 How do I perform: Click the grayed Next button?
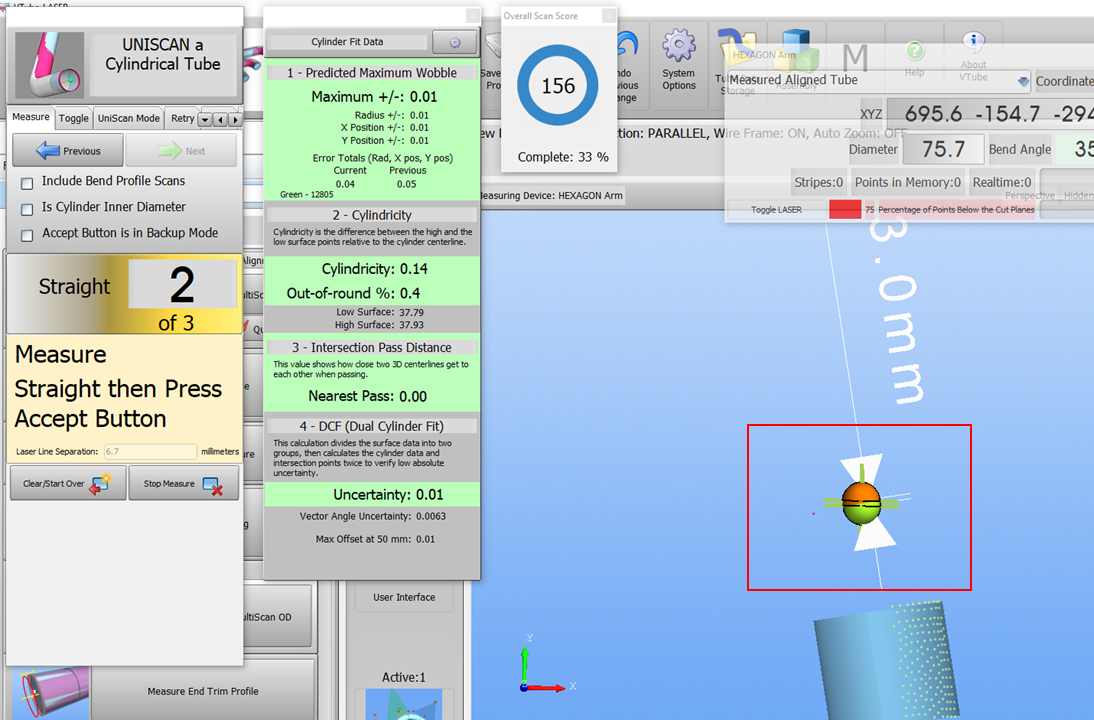coord(181,151)
